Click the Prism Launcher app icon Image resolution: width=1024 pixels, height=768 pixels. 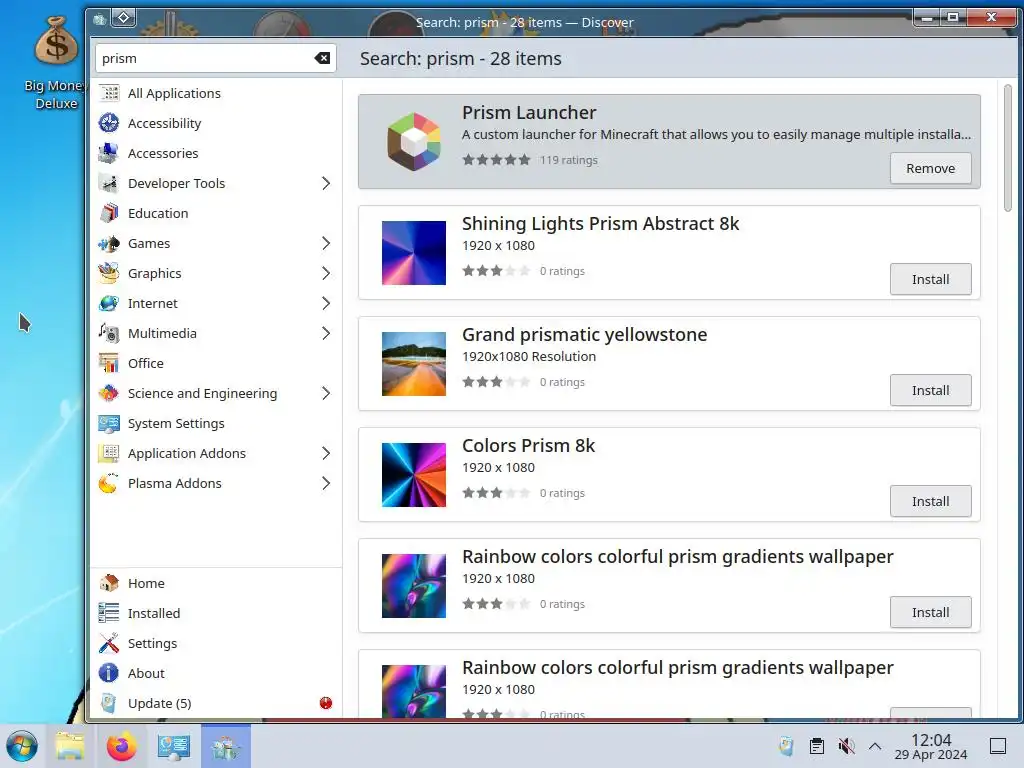(414, 142)
